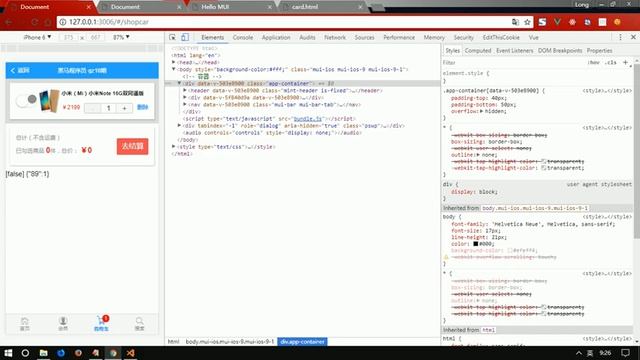The image size is (640, 360).
Task: Expand the div role=dialog node
Action: coord(179,126)
